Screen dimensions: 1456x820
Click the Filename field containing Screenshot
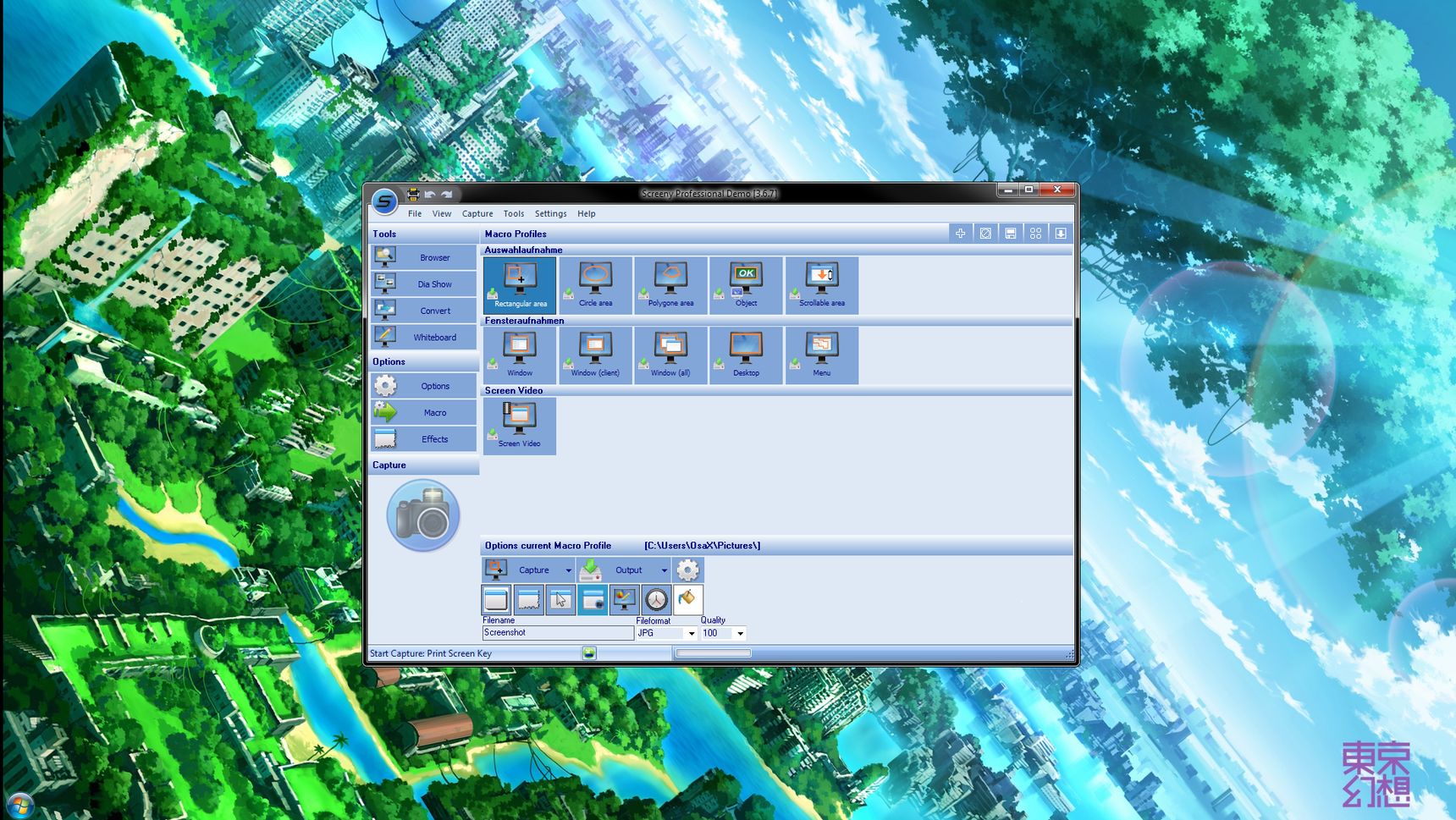[x=558, y=633]
